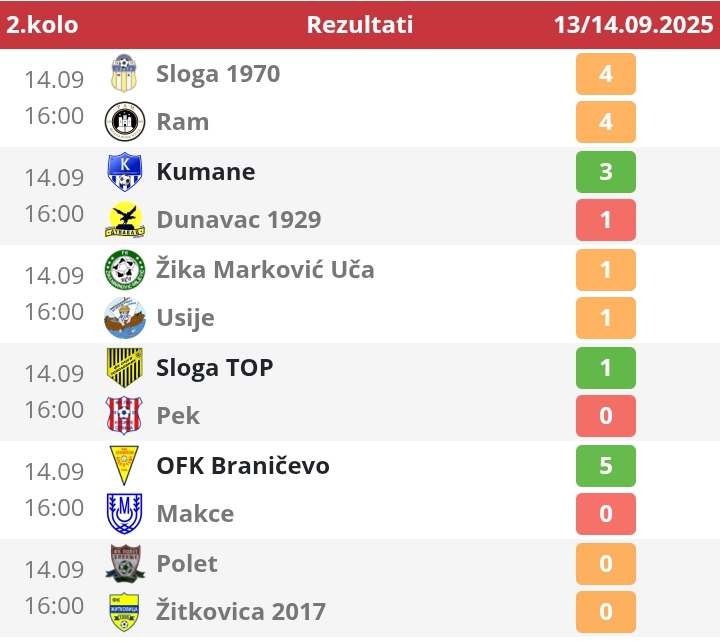Select the Pek red-white striped crest
The height and width of the screenshot is (642, 720).
pyautogui.click(x=124, y=416)
